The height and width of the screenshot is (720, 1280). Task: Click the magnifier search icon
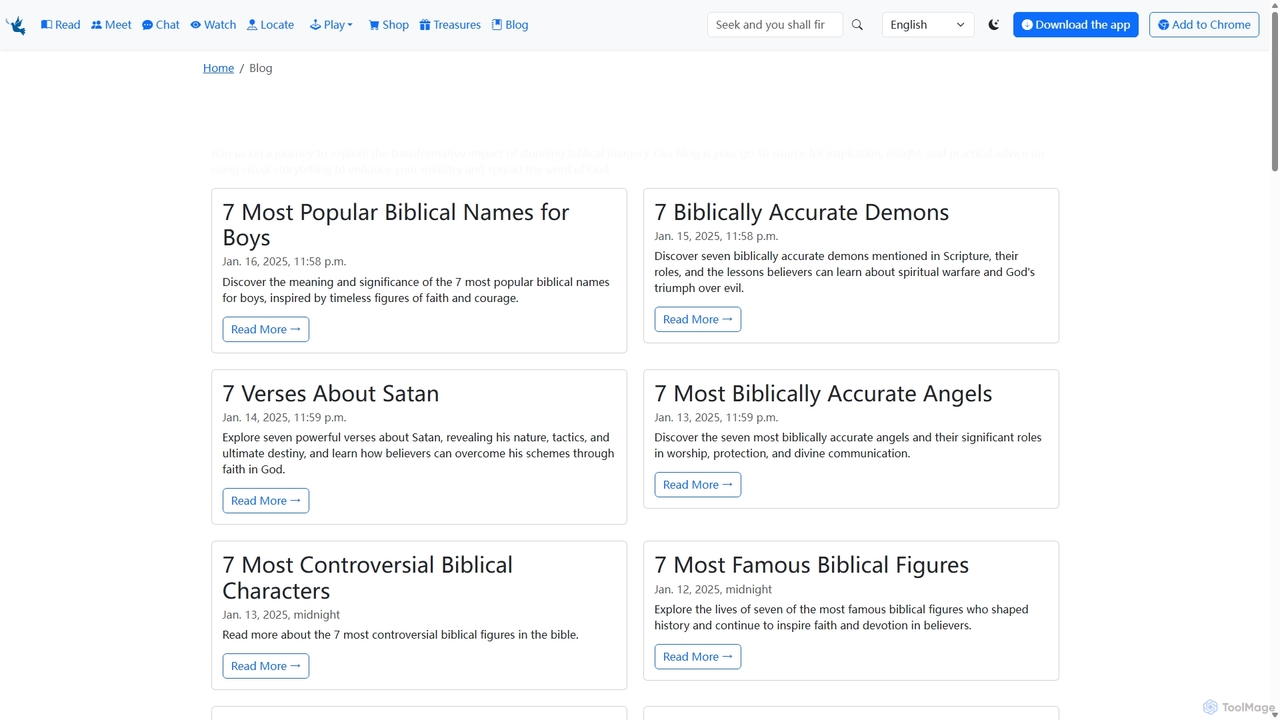[x=857, y=25]
